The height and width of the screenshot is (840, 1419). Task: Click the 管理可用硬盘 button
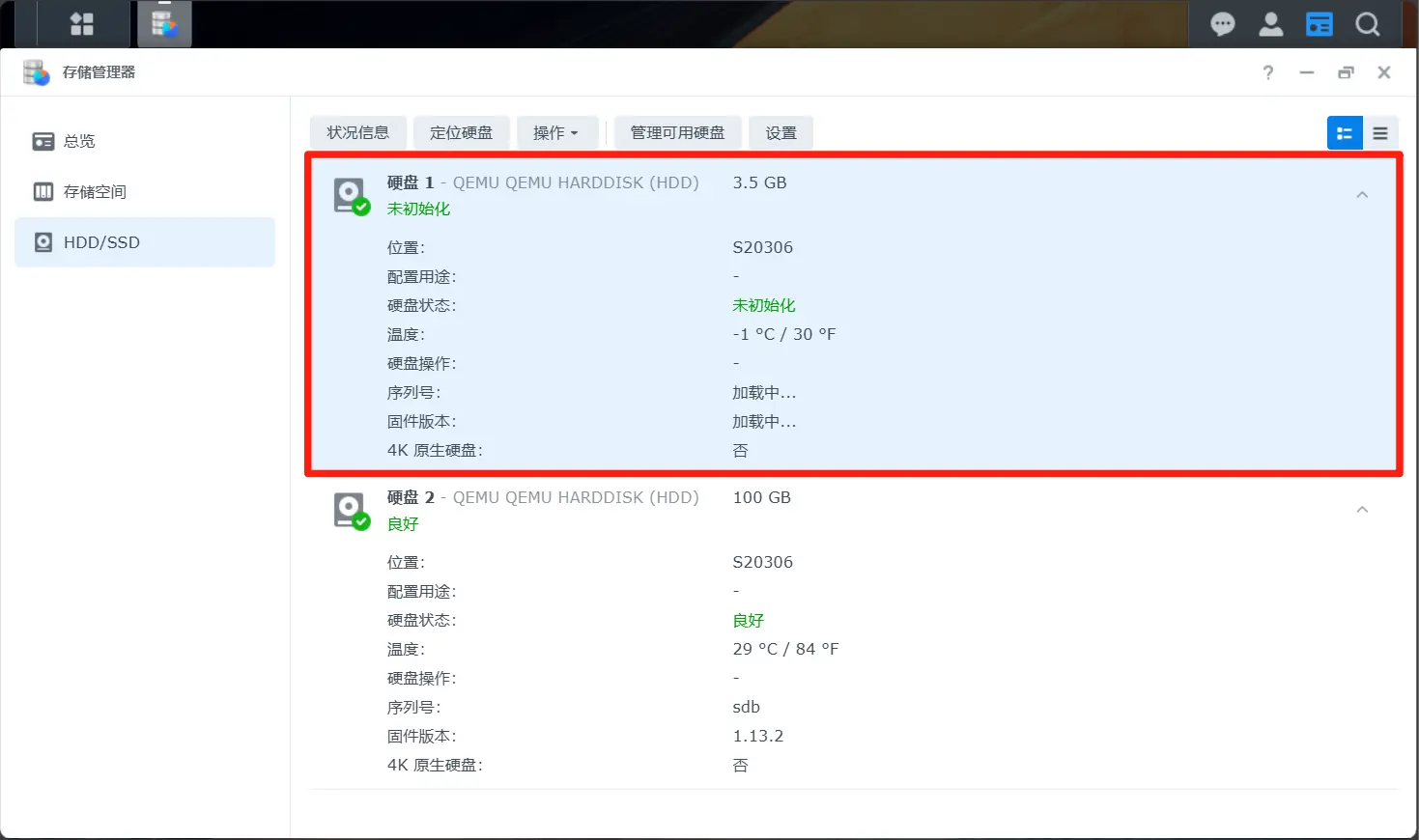tap(677, 133)
